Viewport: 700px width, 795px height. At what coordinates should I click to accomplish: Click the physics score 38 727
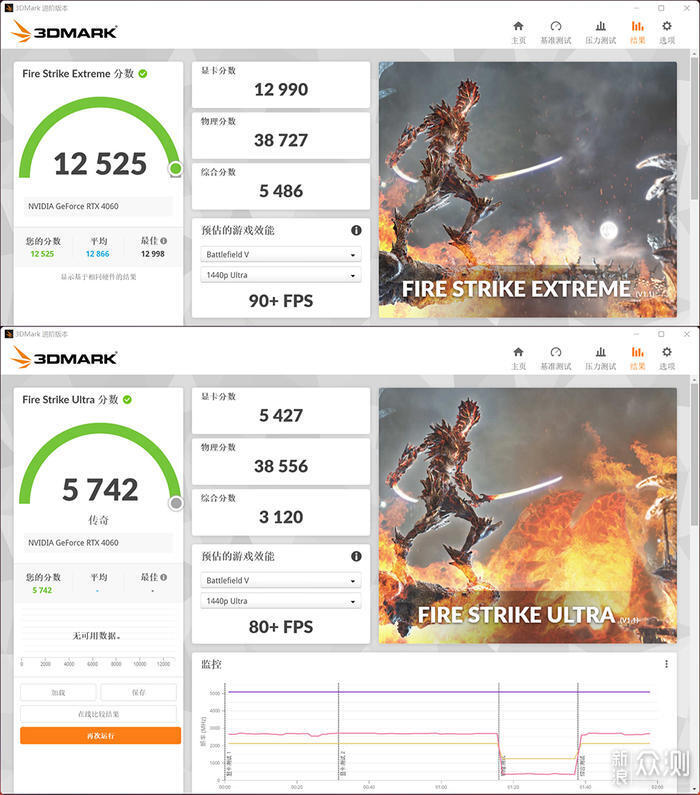[x=281, y=140]
